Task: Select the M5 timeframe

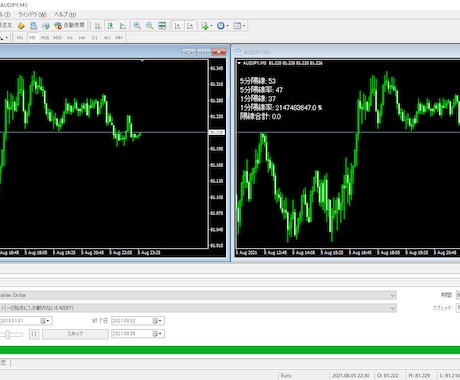Action: click(x=32, y=38)
